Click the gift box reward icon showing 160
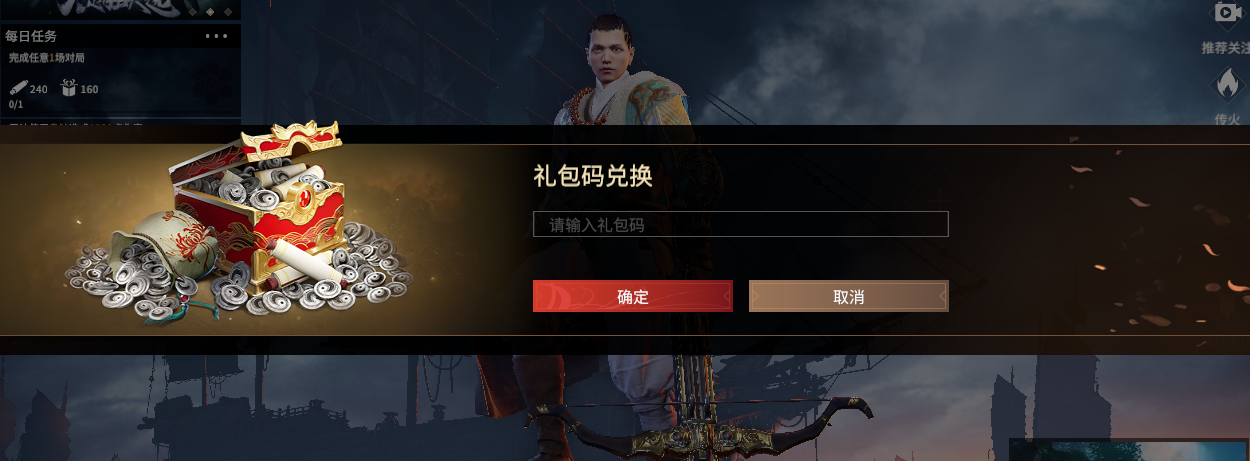This screenshot has height=461, width=1250. [x=69, y=88]
